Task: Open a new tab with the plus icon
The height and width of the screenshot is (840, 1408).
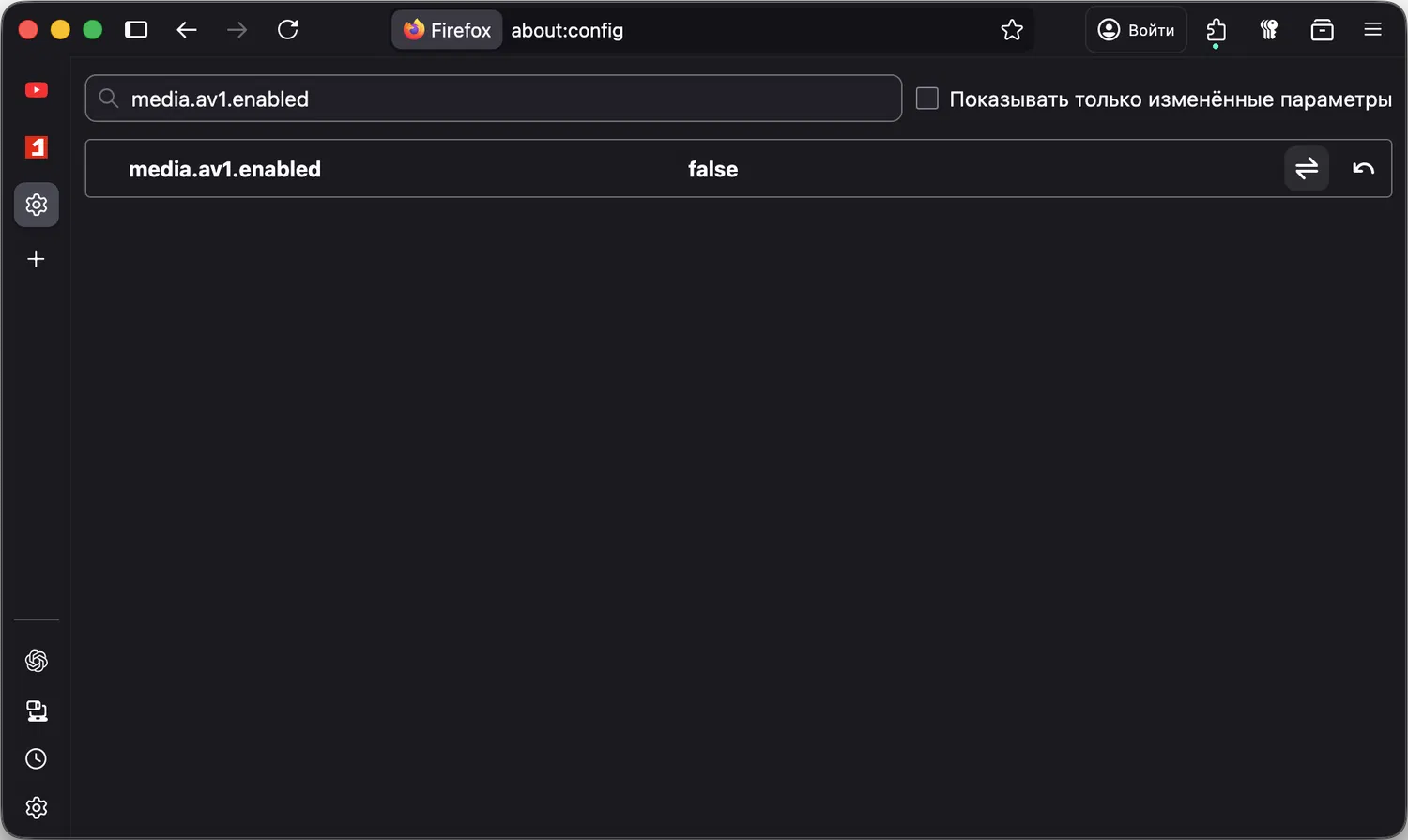Action: (x=37, y=259)
